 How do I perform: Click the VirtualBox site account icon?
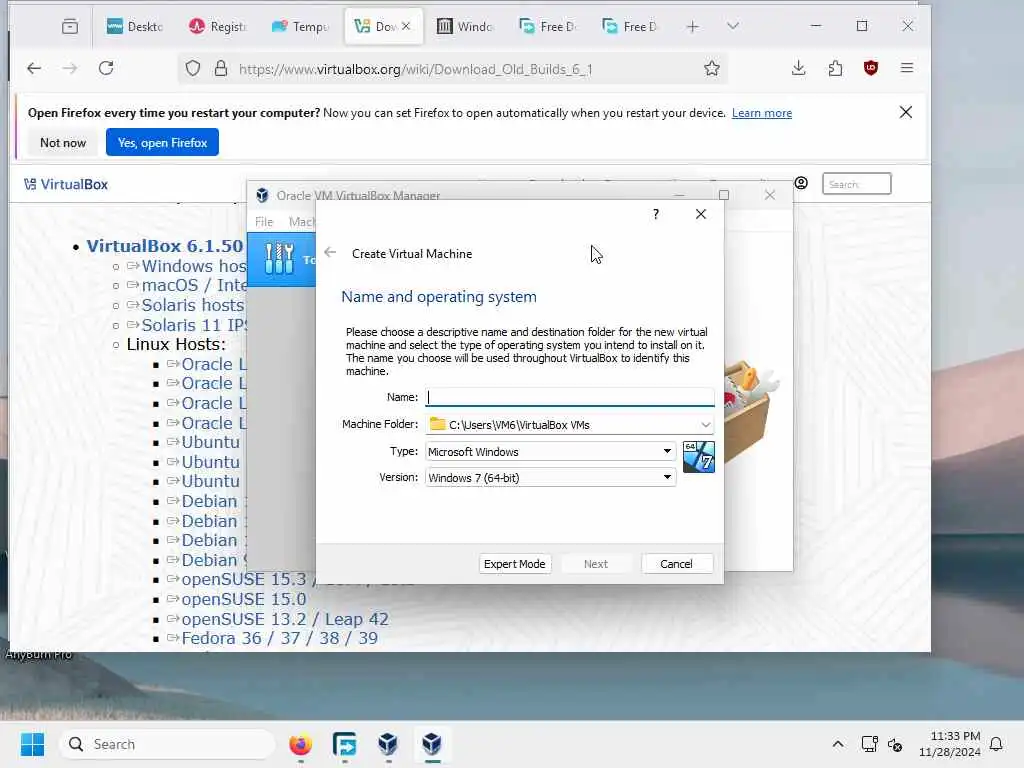(801, 184)
